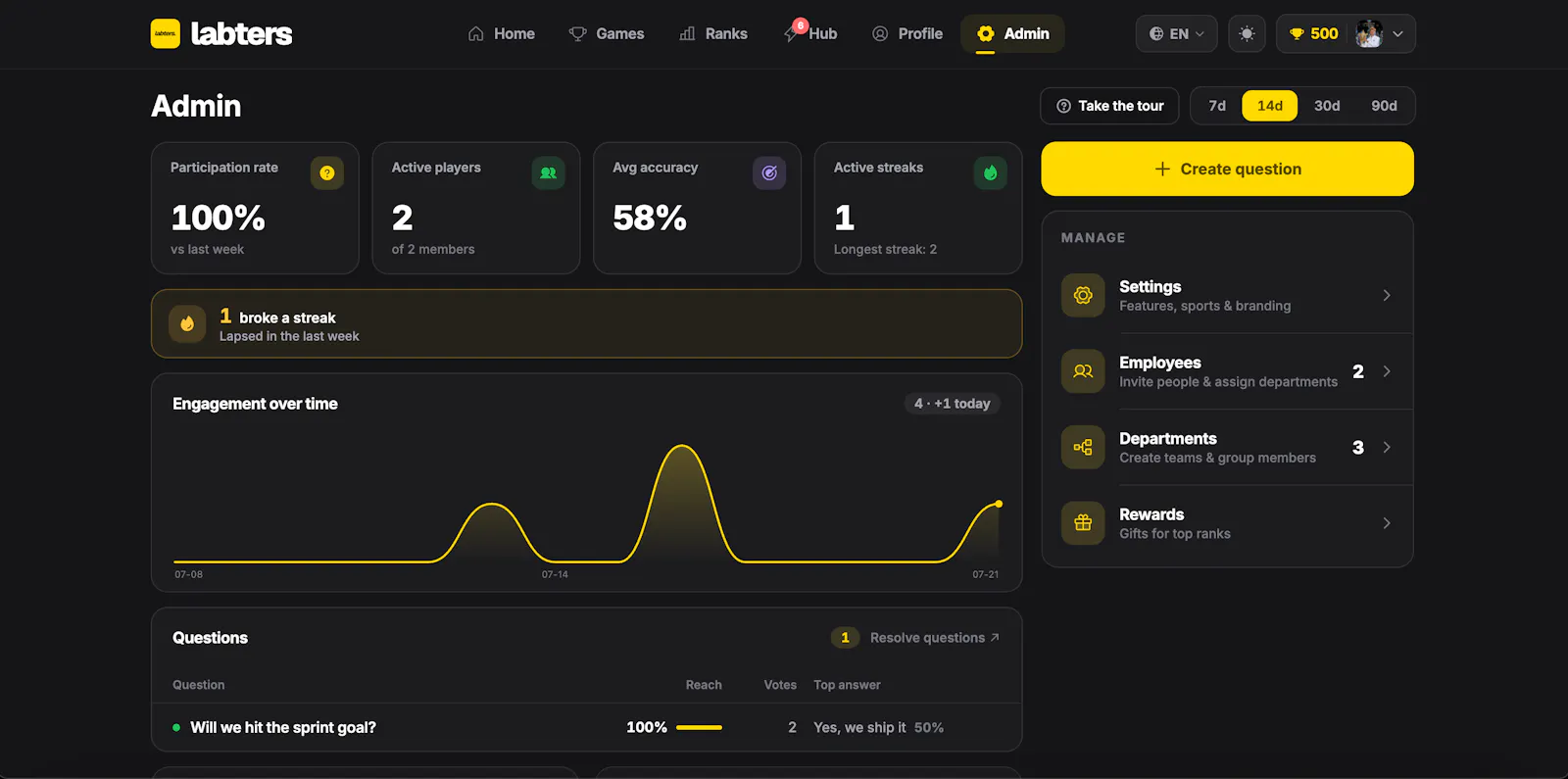The height and width of the screenshot is (779, 1568).
Task: Click the 100% reach progress bar
Action: coord(699,727)
